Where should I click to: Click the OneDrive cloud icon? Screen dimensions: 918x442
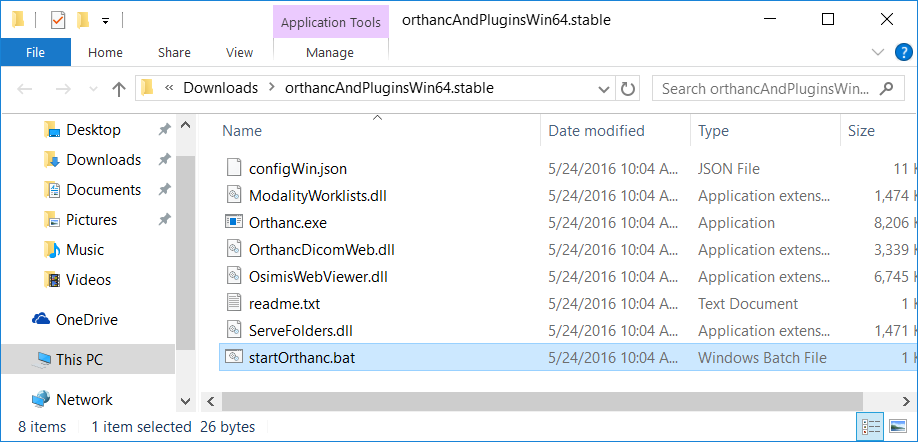point(41,319)
